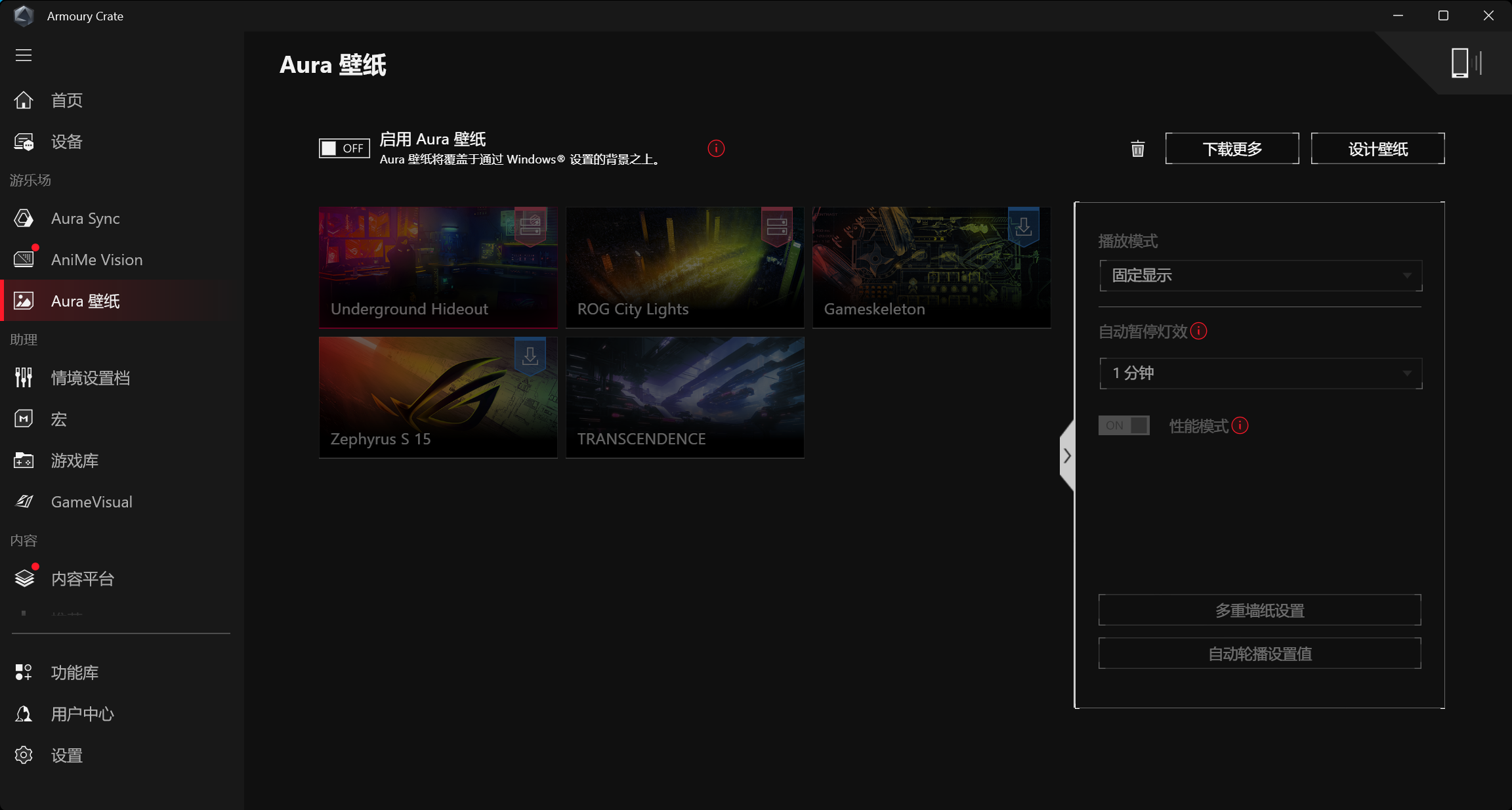
Task: Click the 功能库 feature library icon
Action: pyautogui.click(x=24, y=672)
